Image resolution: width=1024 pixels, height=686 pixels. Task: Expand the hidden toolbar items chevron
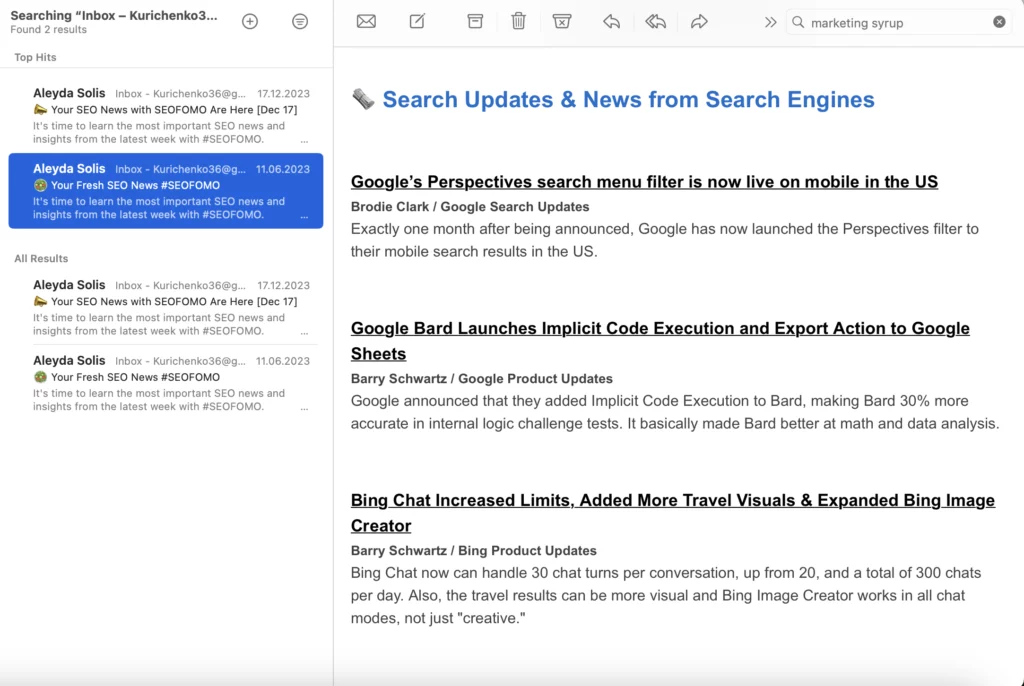point(770,21)
